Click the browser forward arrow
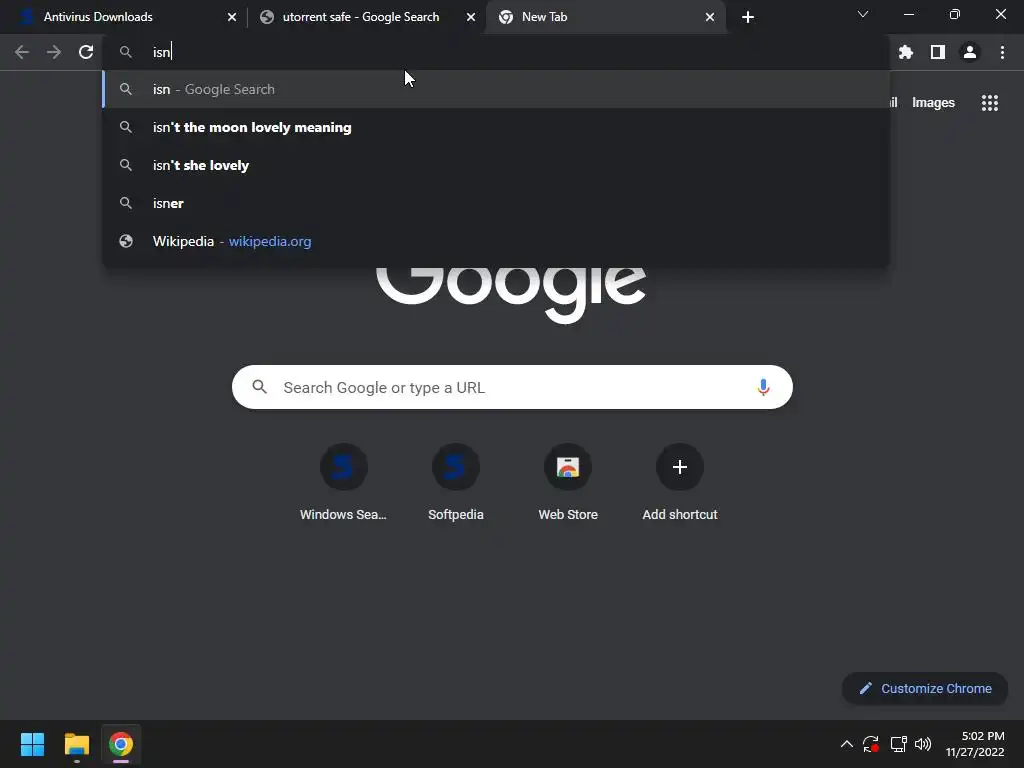Viewport: 1024px width, 768px height. point(54,52)
